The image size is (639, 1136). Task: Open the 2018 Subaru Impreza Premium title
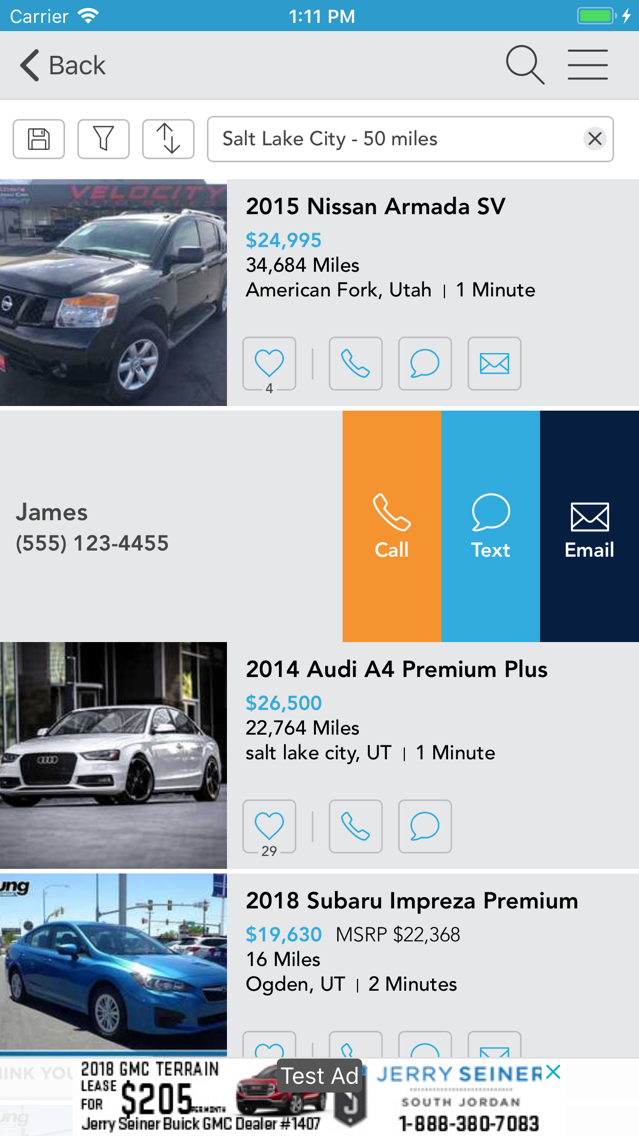tap(412, 901)
